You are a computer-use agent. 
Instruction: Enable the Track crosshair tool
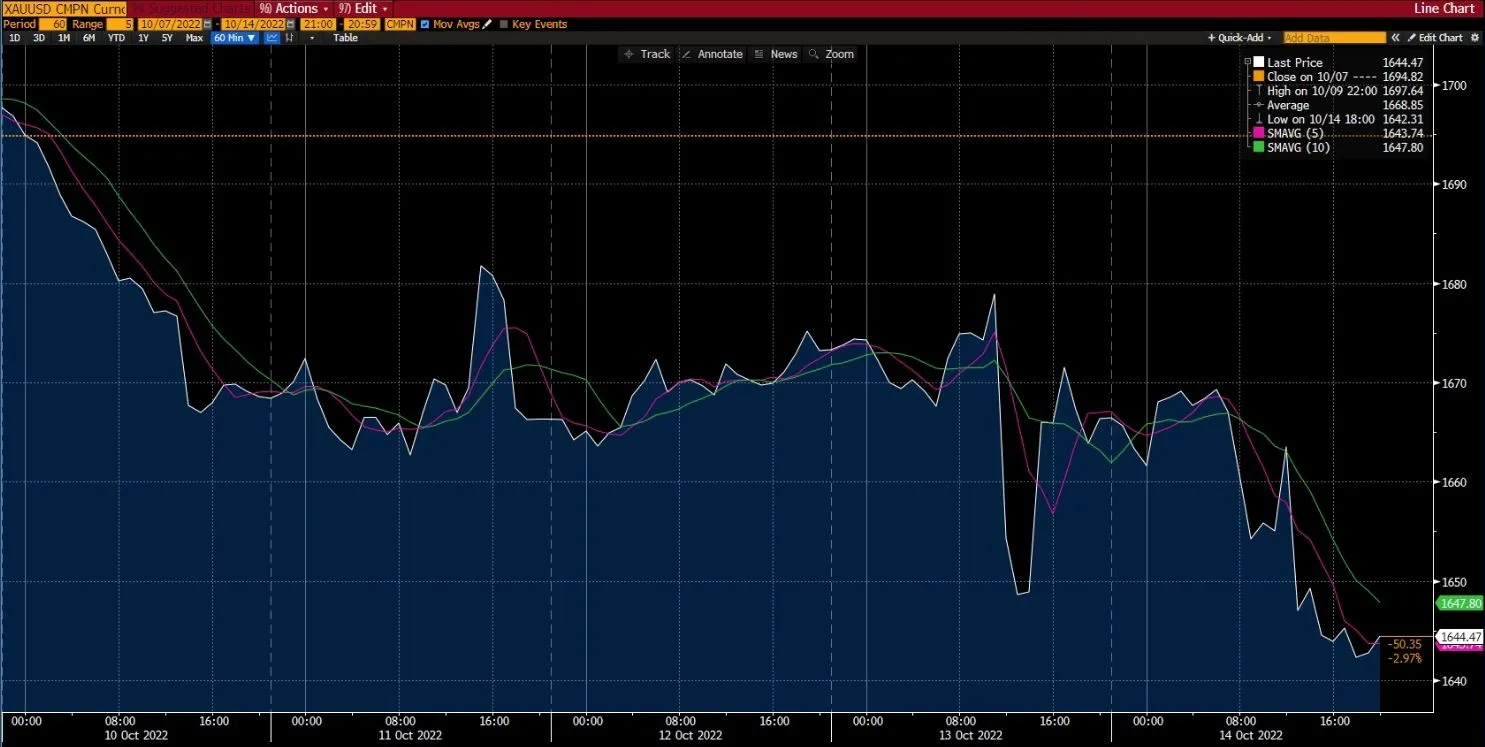tap(647, 54)
